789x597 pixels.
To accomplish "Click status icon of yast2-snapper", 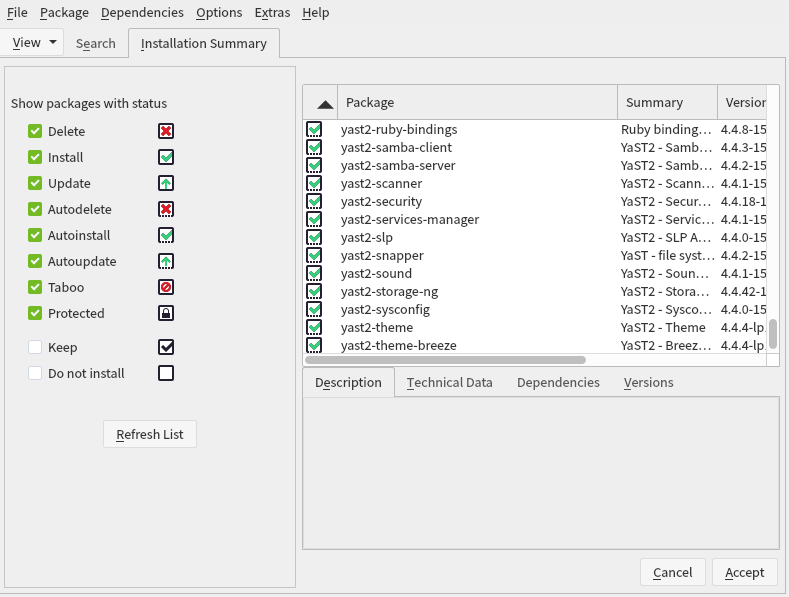I will click(x=314, y=255).
